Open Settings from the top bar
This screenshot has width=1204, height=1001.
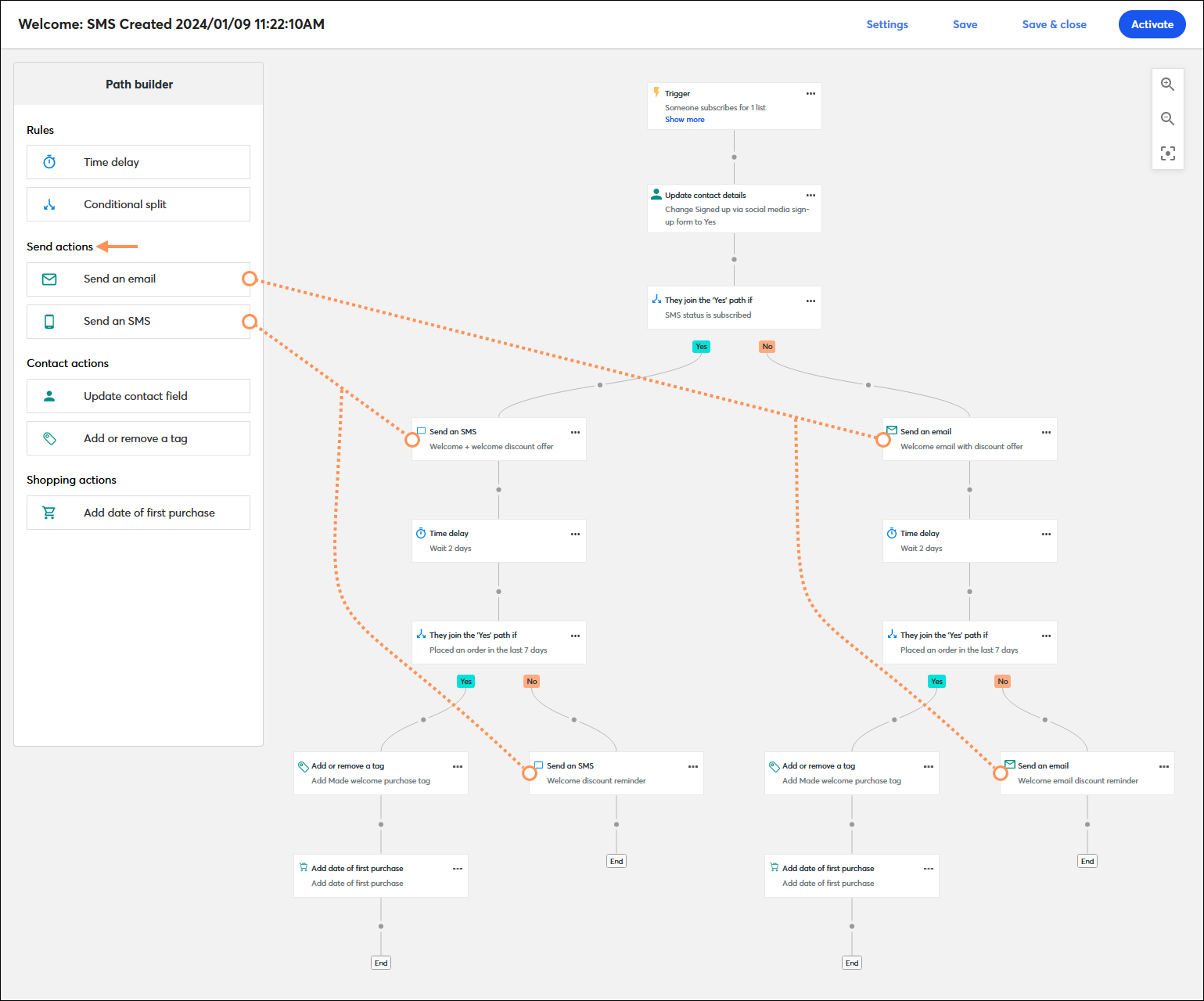tap(886, 24)
